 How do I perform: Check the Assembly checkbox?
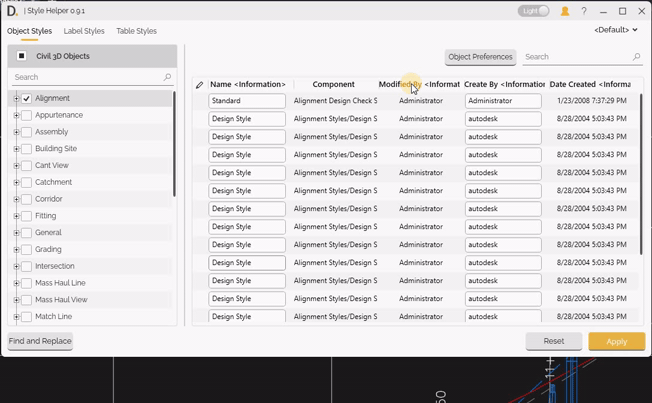(x=27, y=132)
